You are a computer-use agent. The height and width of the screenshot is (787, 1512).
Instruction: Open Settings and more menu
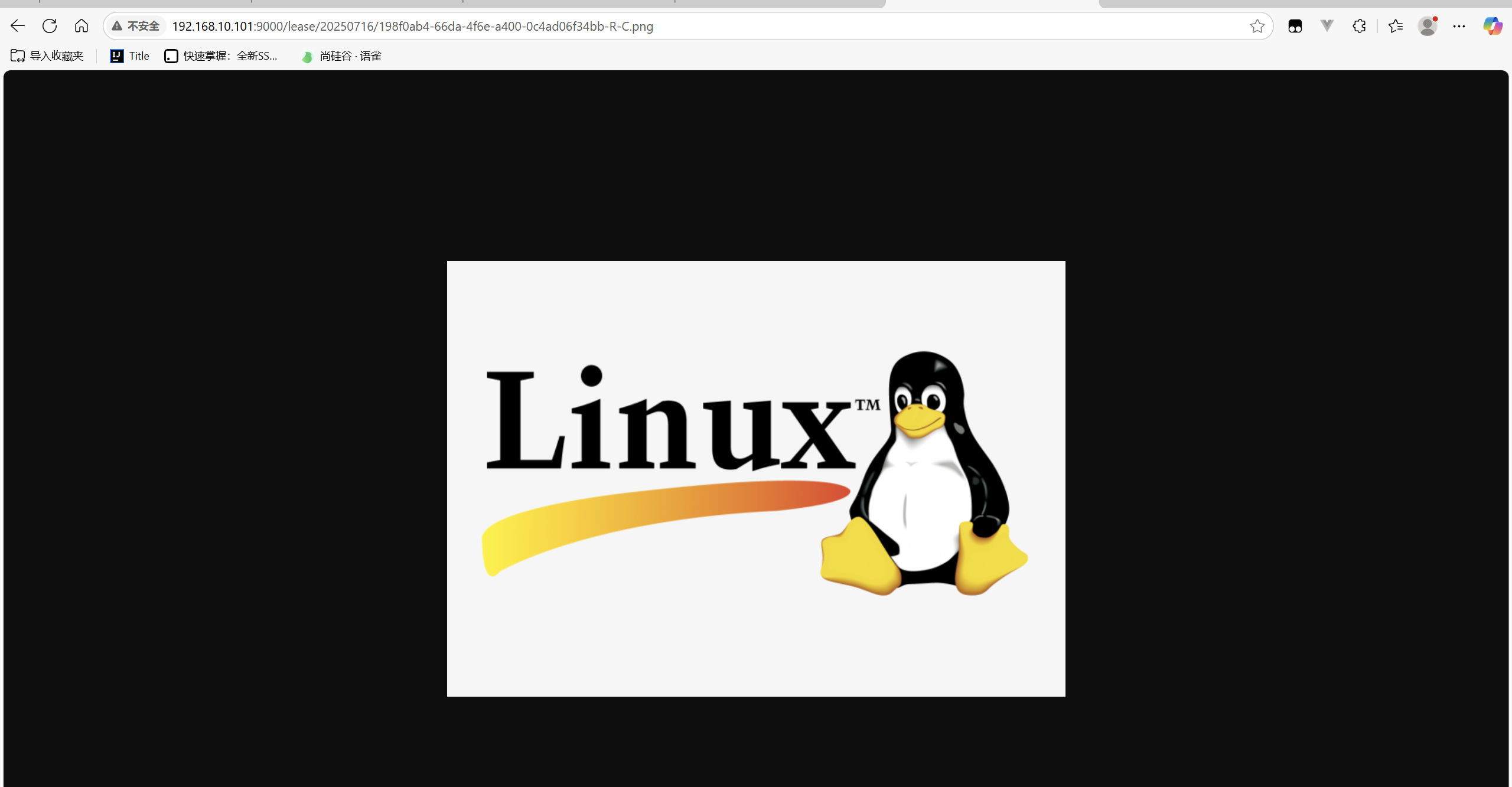point(1459,26)
